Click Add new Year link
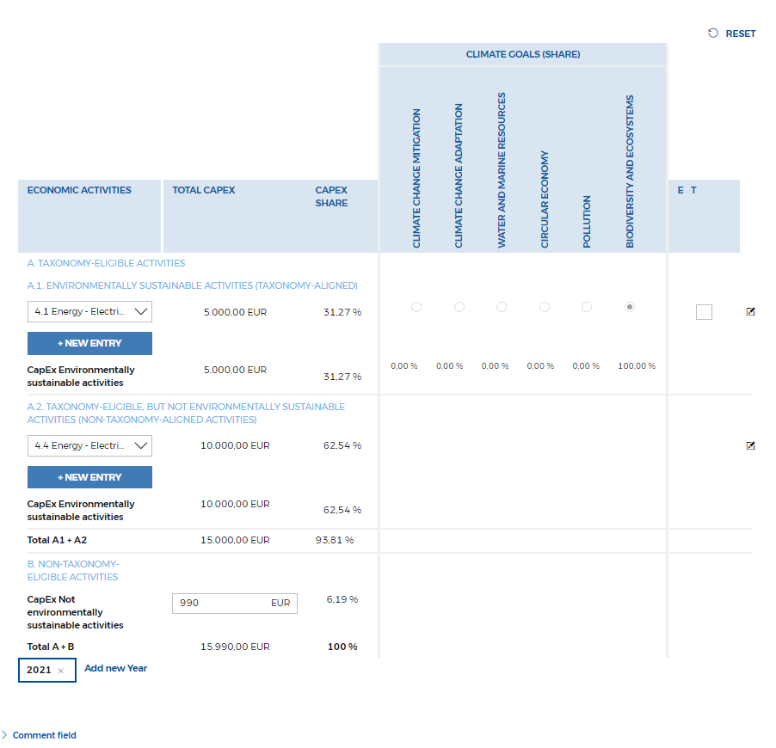 click(x=115, y=668)
